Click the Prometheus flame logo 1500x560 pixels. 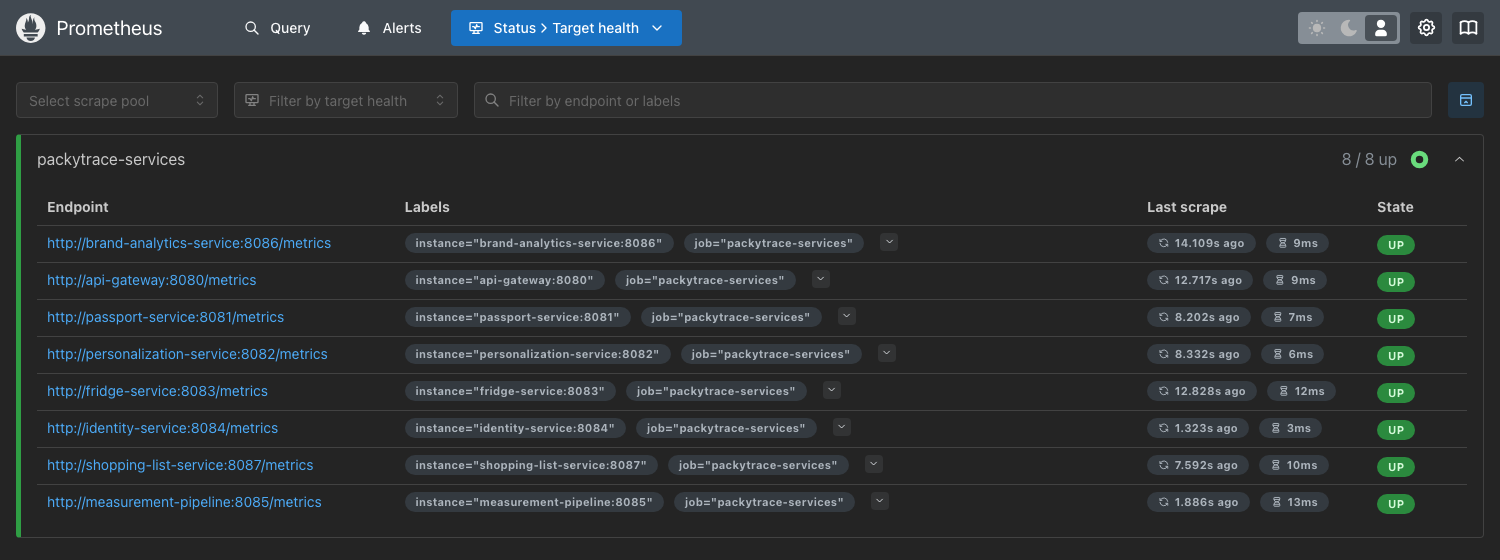(x=31, y=28)
